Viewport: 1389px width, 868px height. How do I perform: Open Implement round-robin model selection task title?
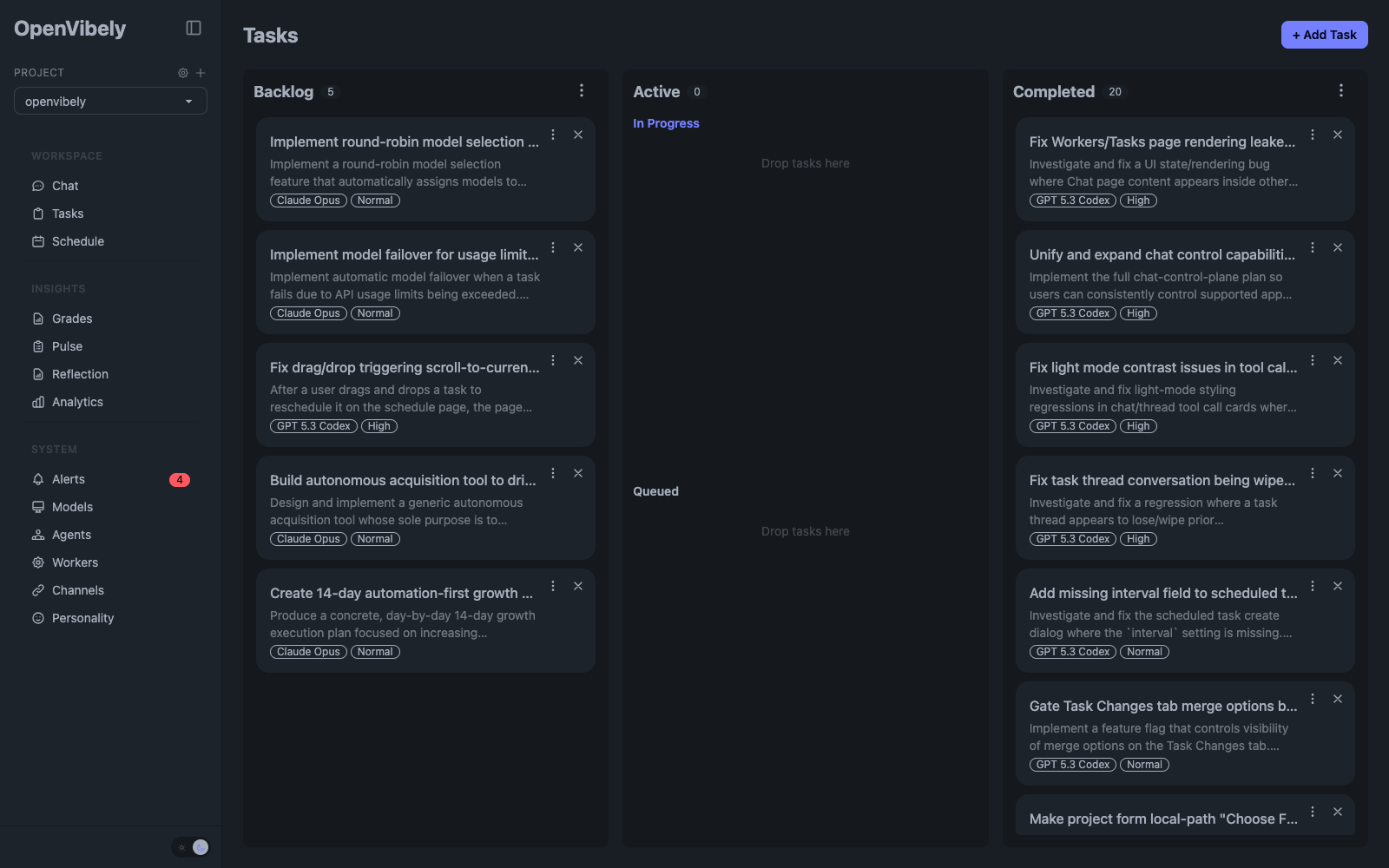(x=405, y=141)
